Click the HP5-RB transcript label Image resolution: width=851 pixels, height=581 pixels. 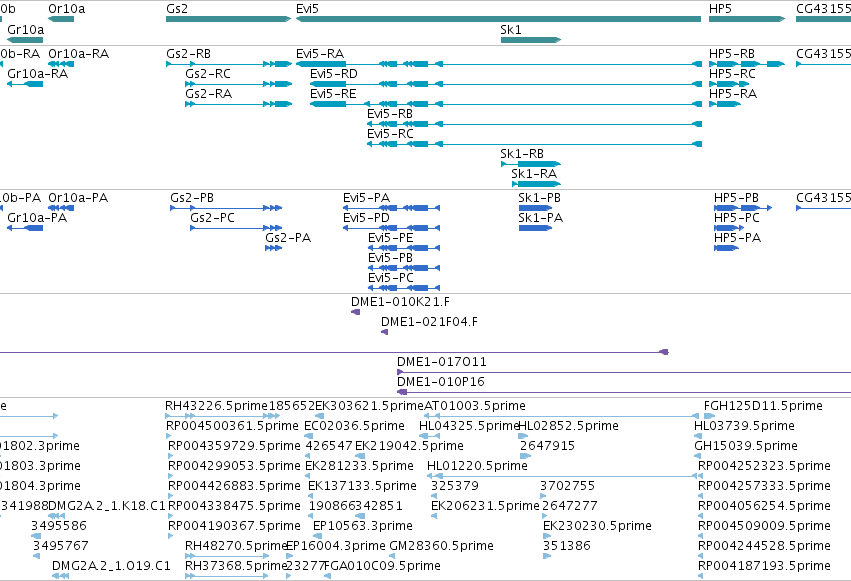coord(732,54)
